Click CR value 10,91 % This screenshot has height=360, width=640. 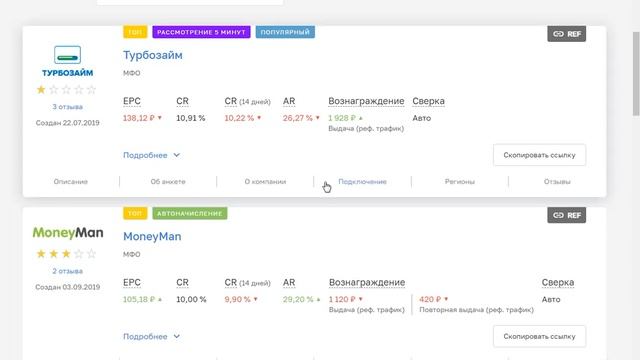pyautogui.click(x=191, y=118)
